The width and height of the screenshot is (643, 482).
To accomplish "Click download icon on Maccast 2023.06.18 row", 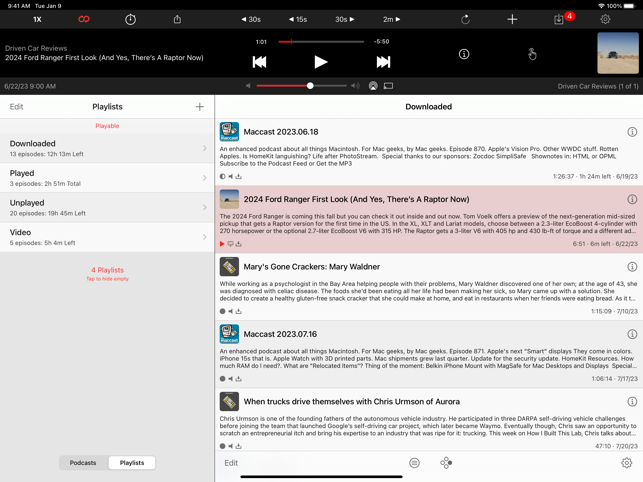I will 239,176.
